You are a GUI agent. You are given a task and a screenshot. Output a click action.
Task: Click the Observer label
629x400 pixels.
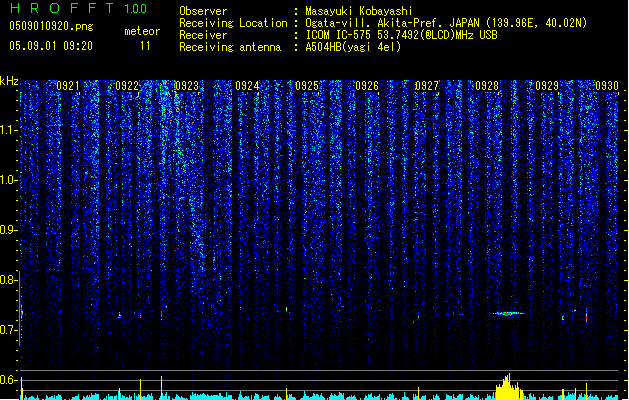click(203, 11)
